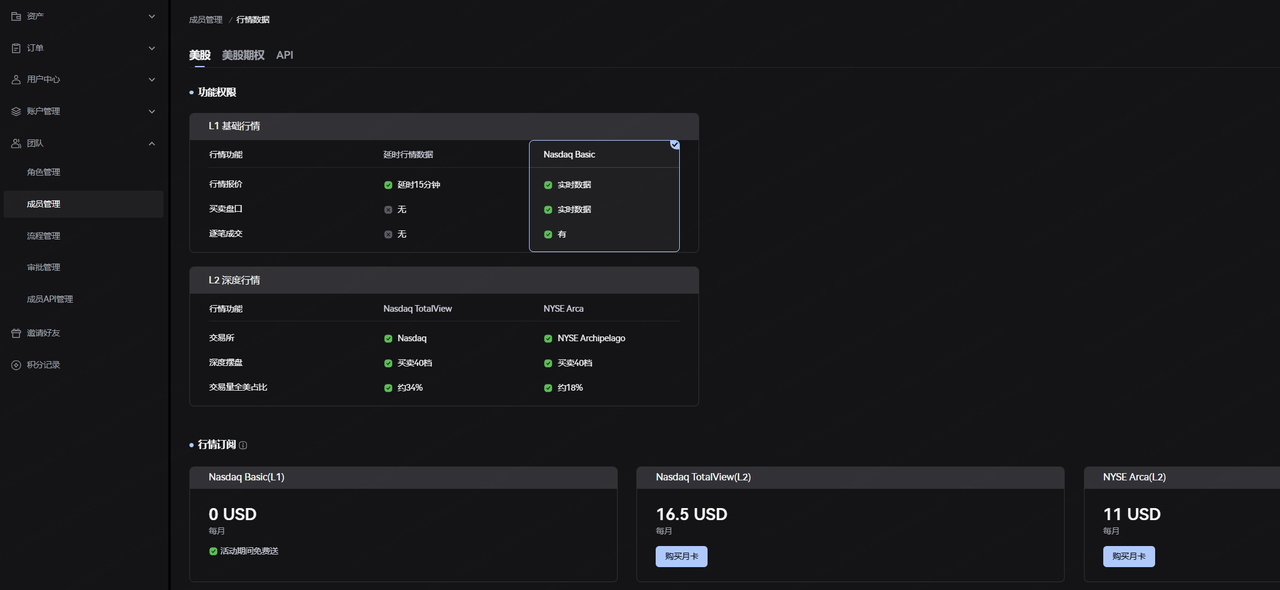Click green check beside 活动期间免费送
This screenshot has width=1280, height=590.
213,551
